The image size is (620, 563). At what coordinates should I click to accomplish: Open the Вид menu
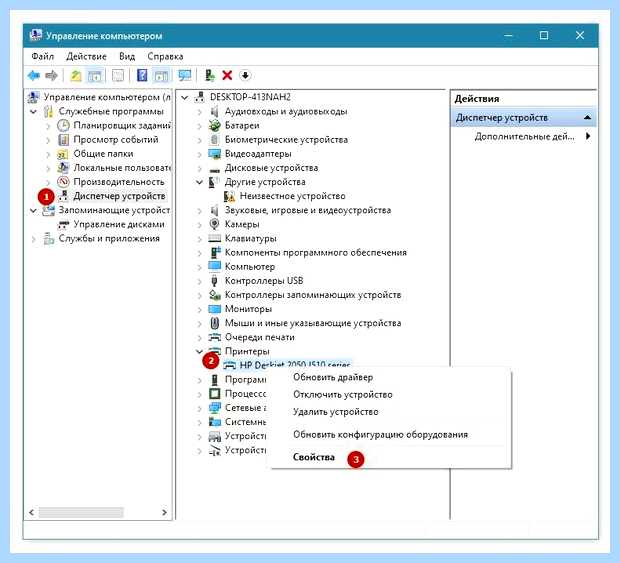click(x=127, y=57)
